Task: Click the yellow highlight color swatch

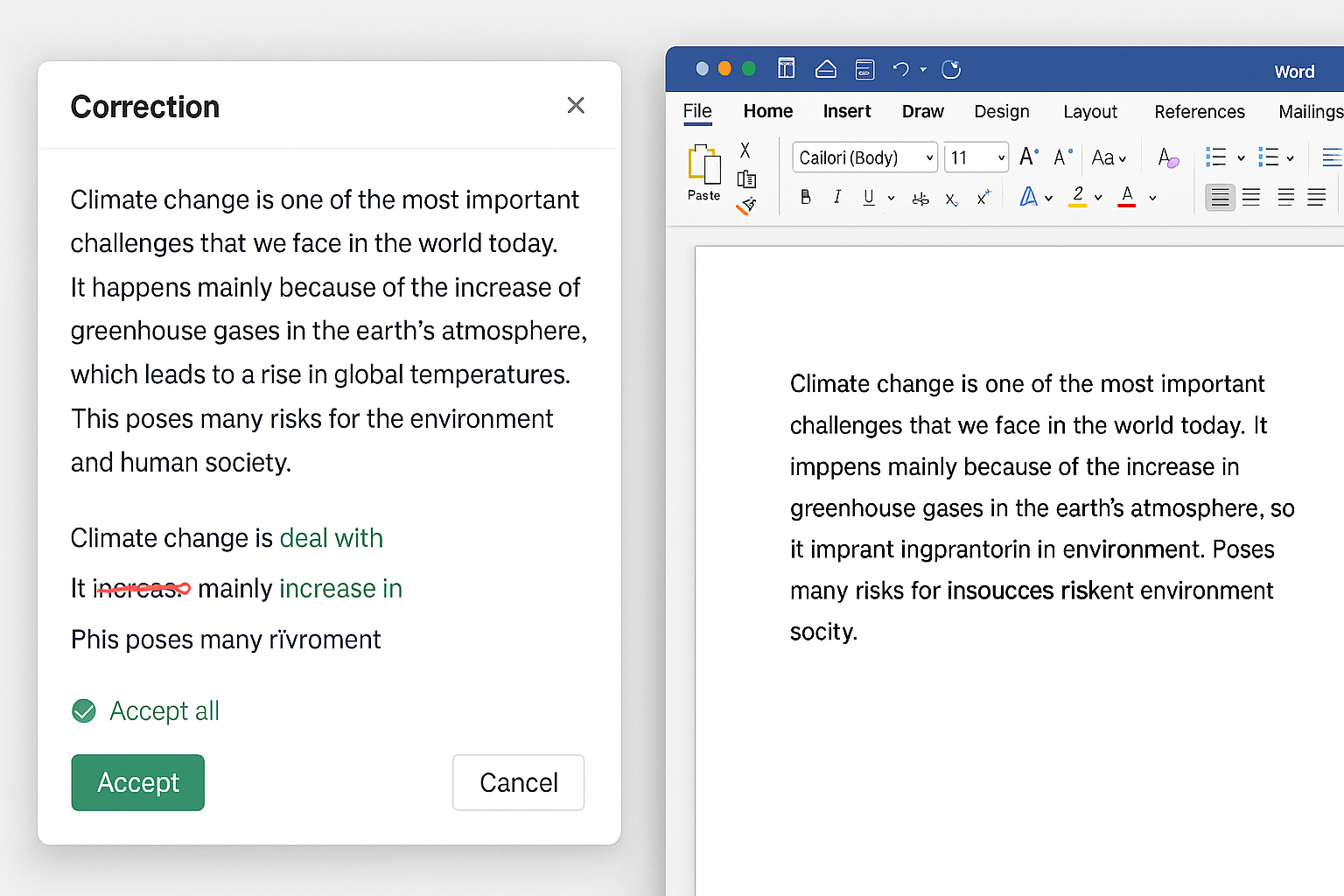Action: point(1078,197)
